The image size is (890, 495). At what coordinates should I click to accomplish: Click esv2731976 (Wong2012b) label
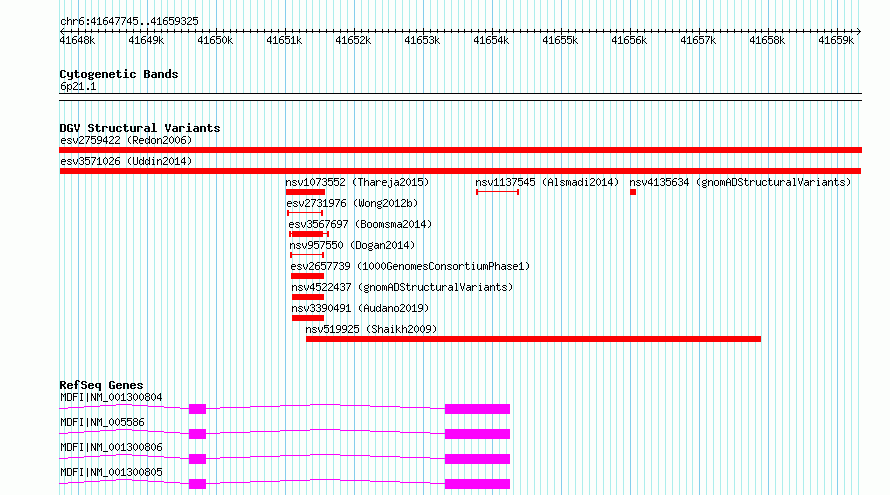pos(352,203)
